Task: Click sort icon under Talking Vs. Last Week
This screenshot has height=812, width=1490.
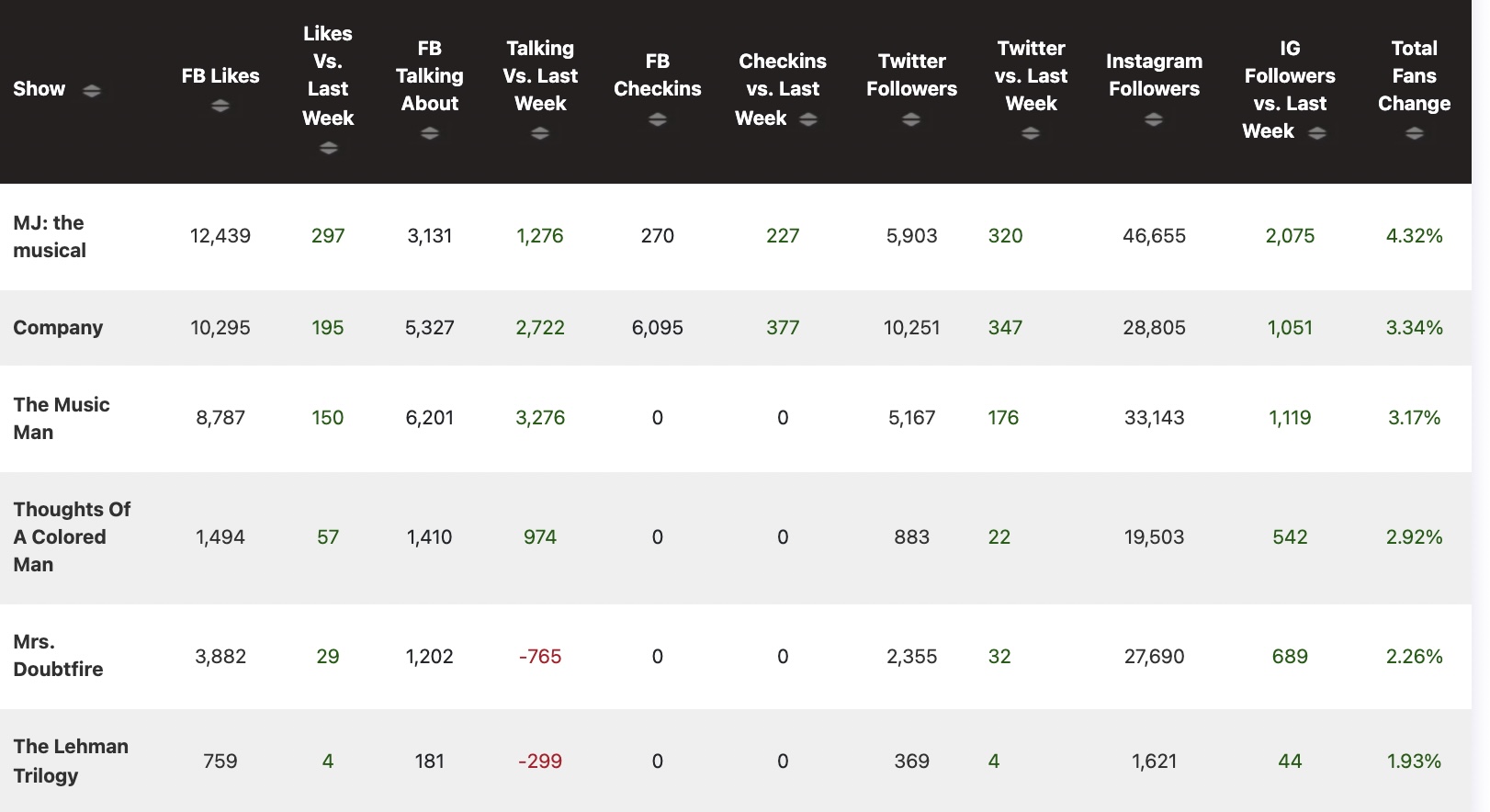Action: point(540,133)
